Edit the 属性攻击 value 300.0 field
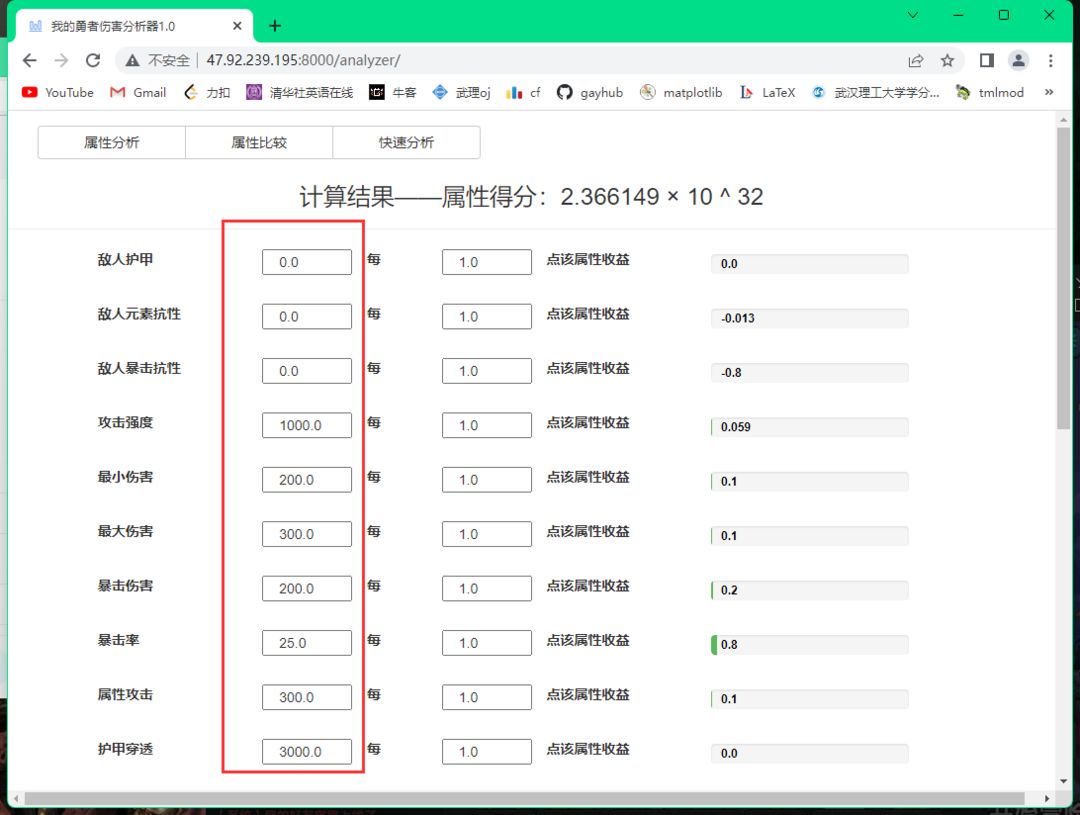1080x815 pixels. 307,697
